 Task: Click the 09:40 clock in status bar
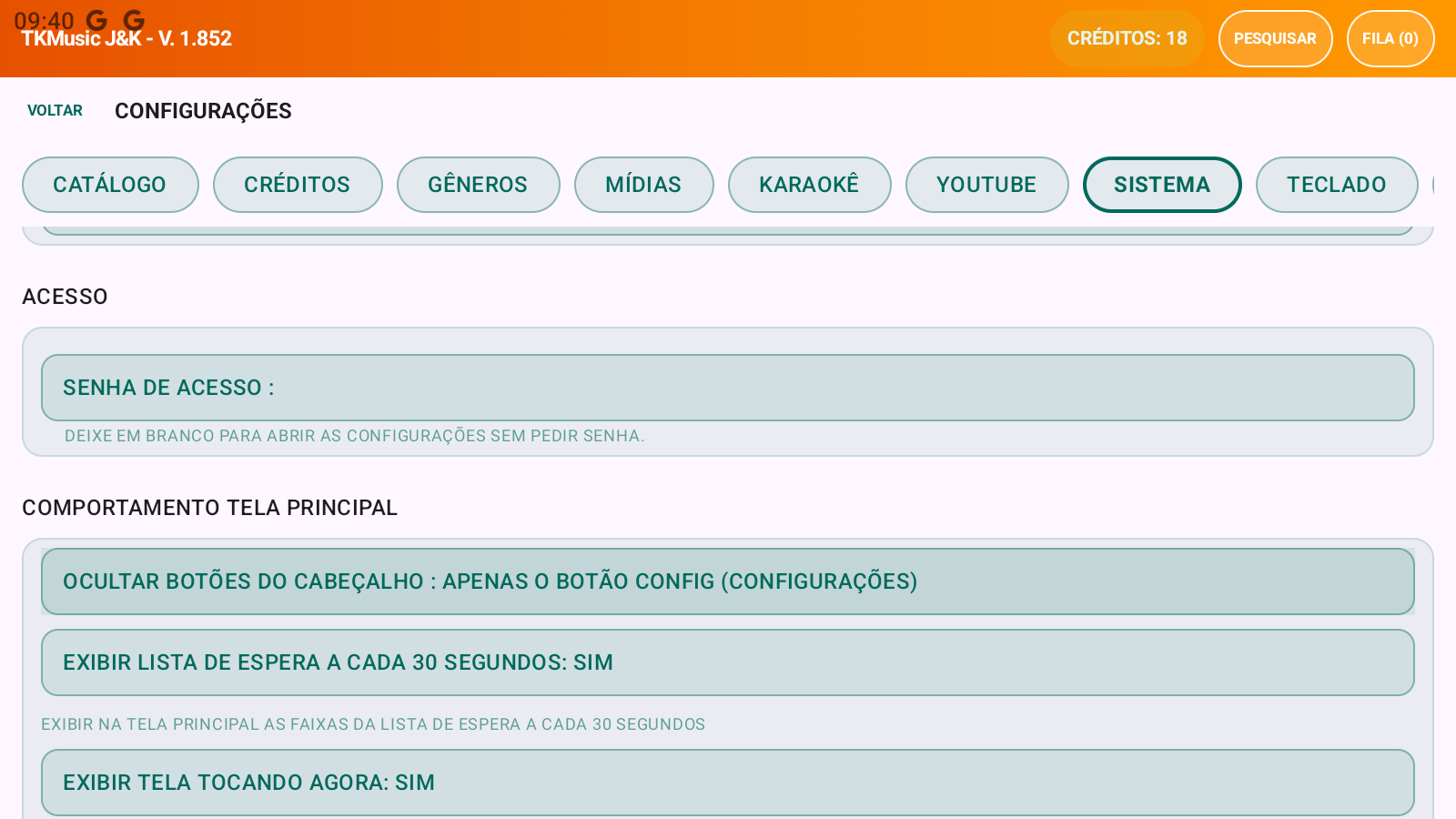tap(44, 20)
